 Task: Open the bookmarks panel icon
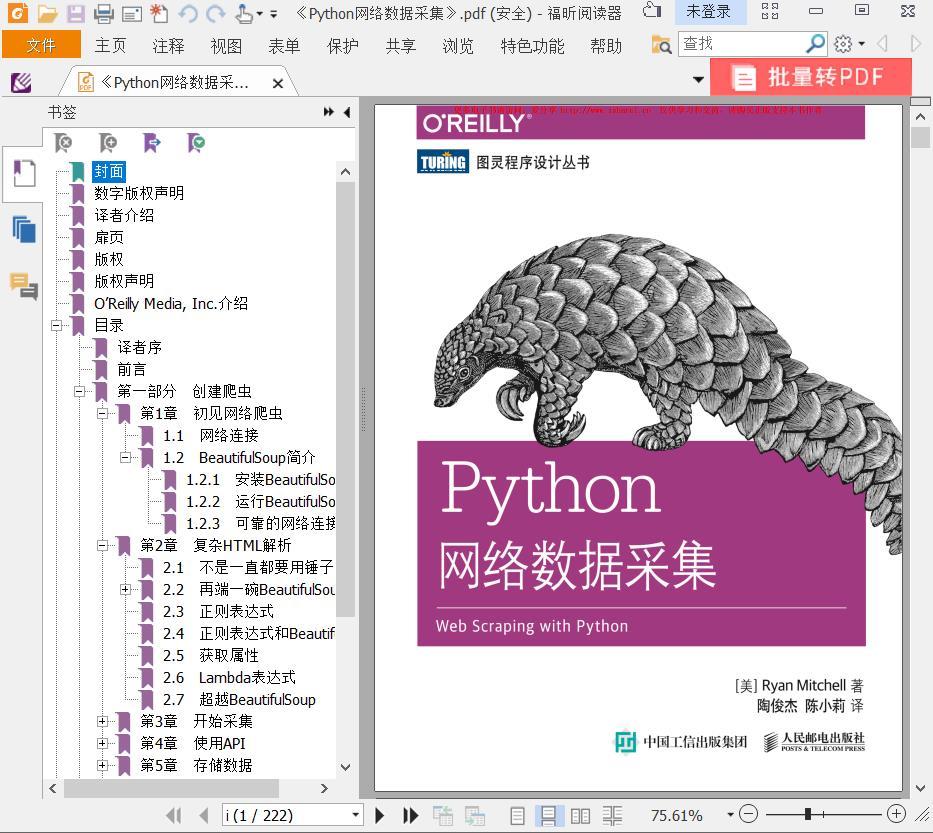click(x=24, y=174)
